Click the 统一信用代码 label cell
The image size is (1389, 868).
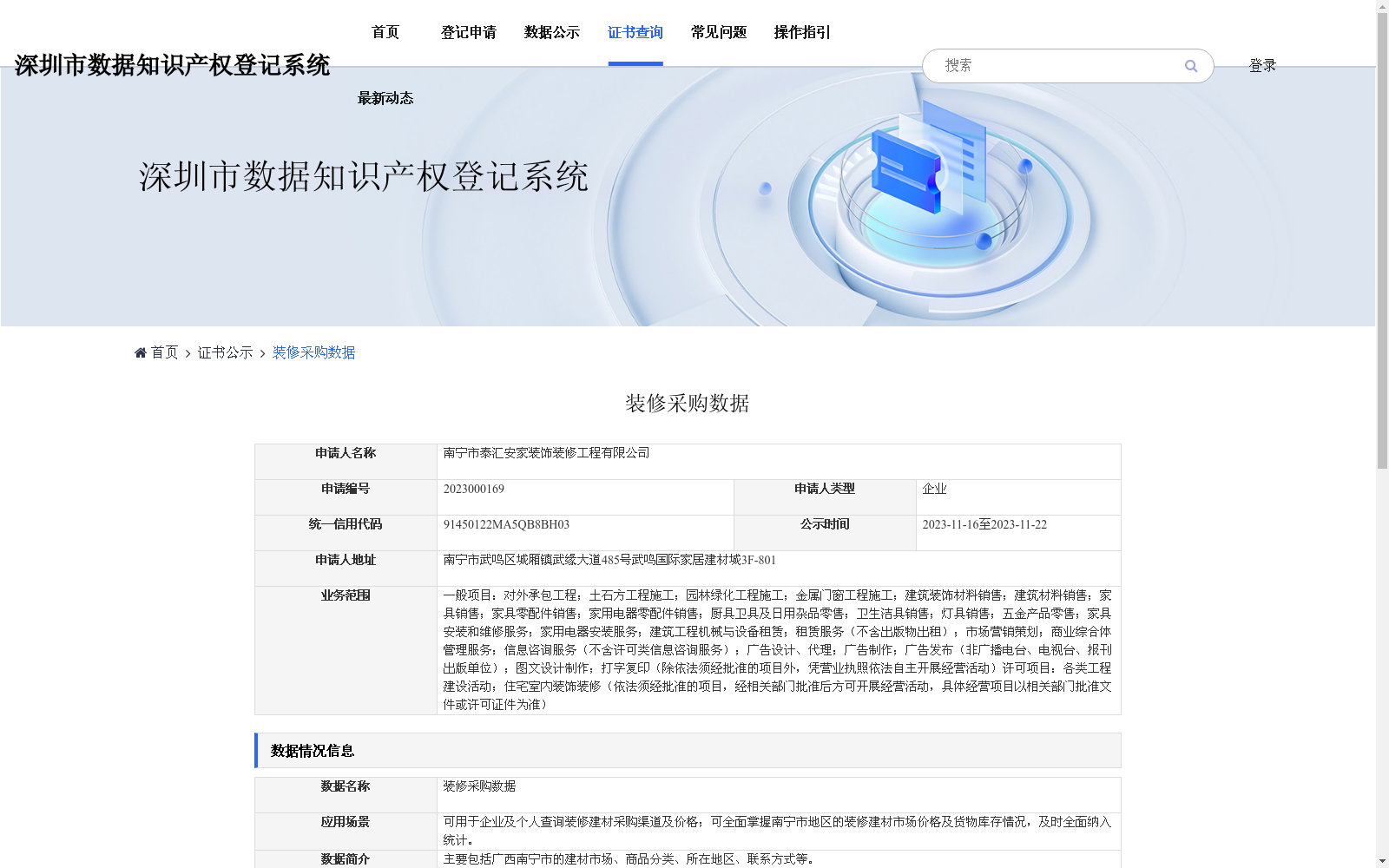tap(346, 533)
